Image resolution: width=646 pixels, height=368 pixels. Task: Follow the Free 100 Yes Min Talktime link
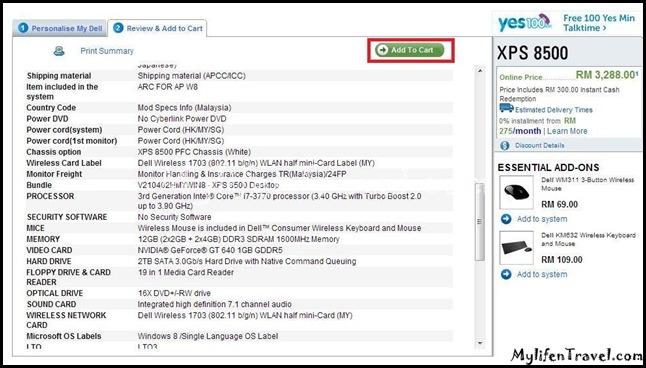click(599, 23)
